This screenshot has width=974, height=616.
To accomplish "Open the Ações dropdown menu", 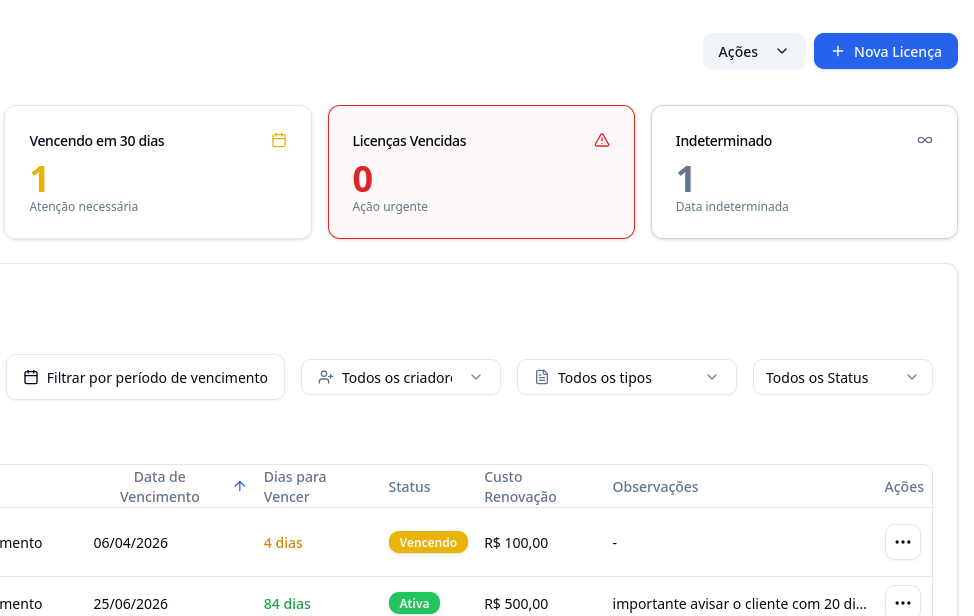I will pos(753,51).
